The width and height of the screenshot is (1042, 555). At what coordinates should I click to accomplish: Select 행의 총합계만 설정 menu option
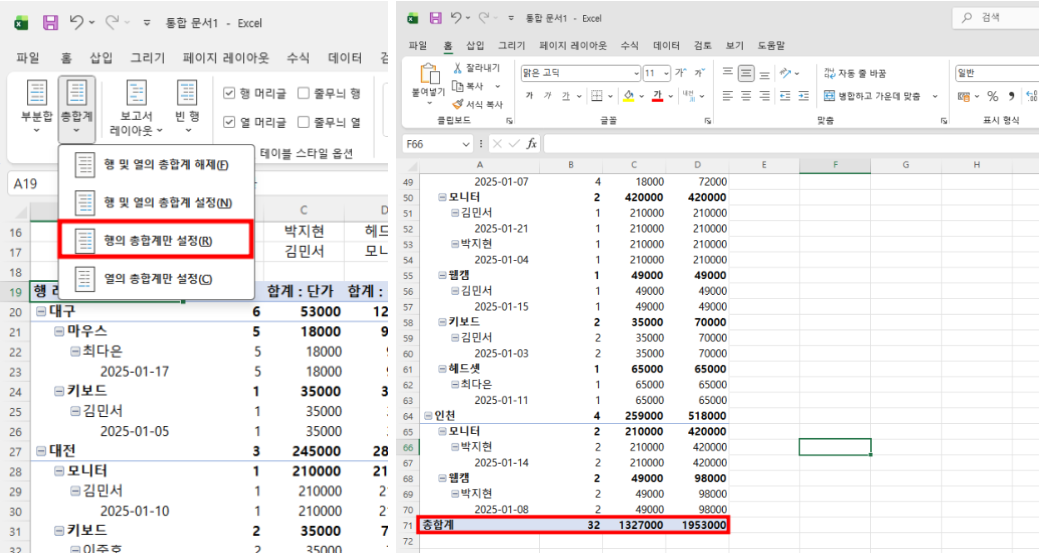click(x=157, y=241)
